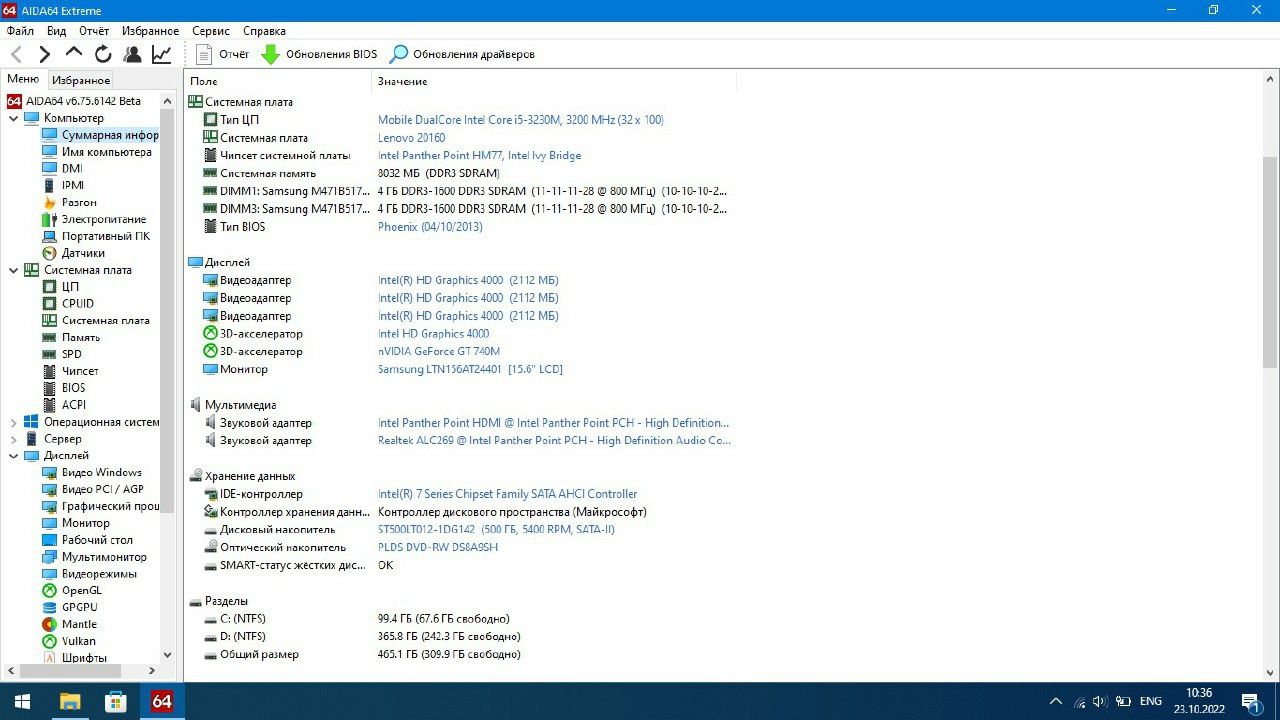Open the Intel Panther Point HM77 chipset link
1280x720 pixels.
tap(479, 156)
